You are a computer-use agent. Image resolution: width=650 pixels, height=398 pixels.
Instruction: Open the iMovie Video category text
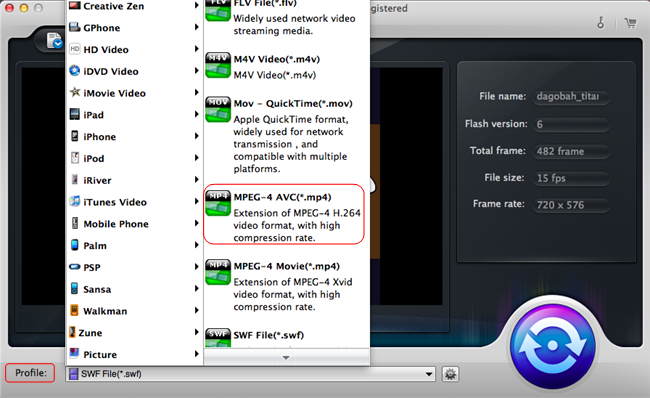click(x=114, y=93)
